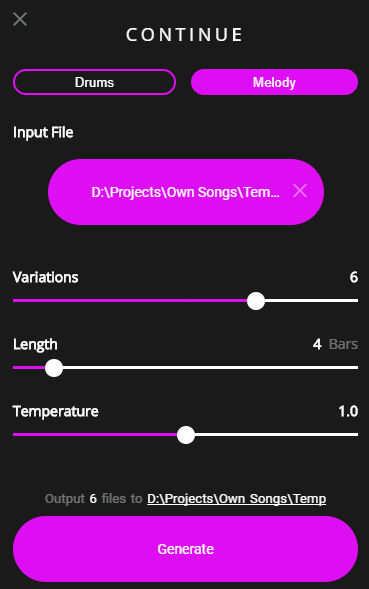Viewport: 369px width, 589px height.
Task: Clear the selected input file using its X icon
Action: tap(300, 191)
